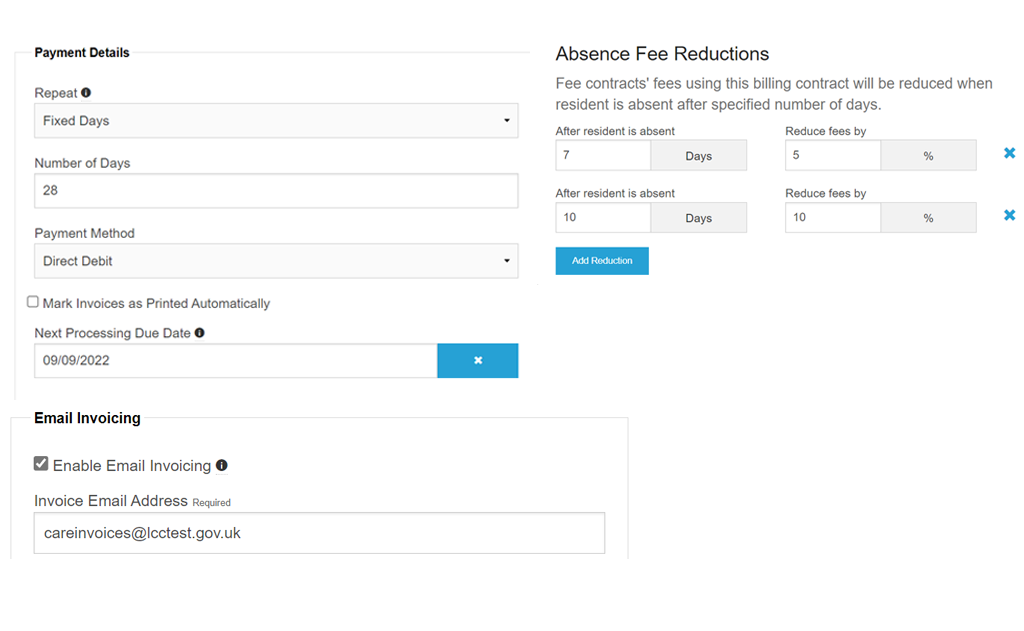Clear the Next Processing Due Date value
Image resolution: width=1024 pixels, height=631 pixels.
(x=477, y=361)
